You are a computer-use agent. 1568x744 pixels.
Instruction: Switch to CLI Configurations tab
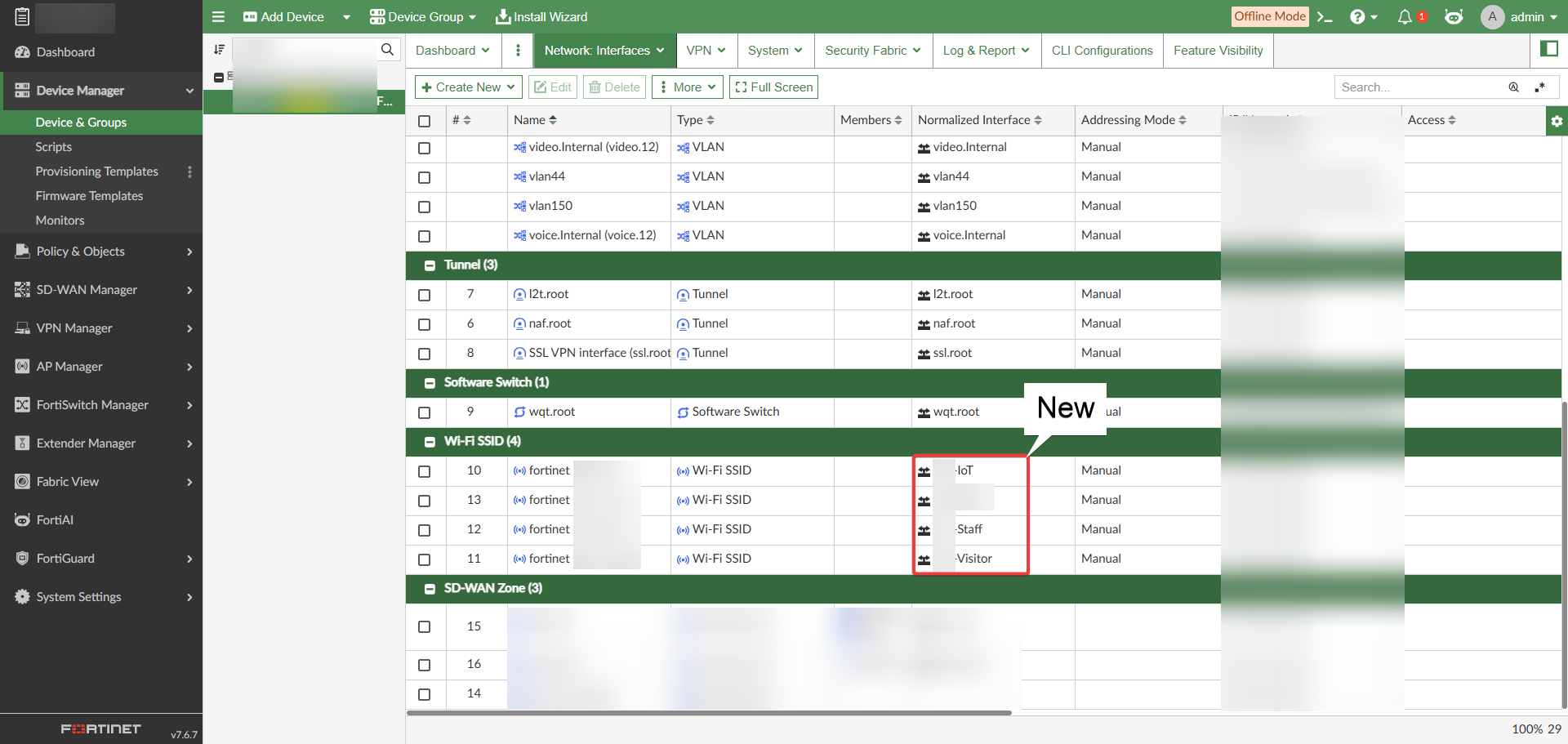coord(1102,50)
